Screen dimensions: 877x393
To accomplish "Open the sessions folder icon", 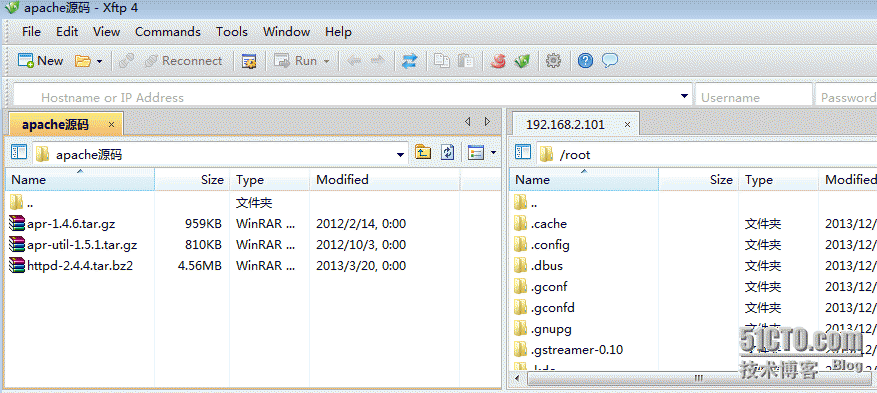I will pos(83,61).
